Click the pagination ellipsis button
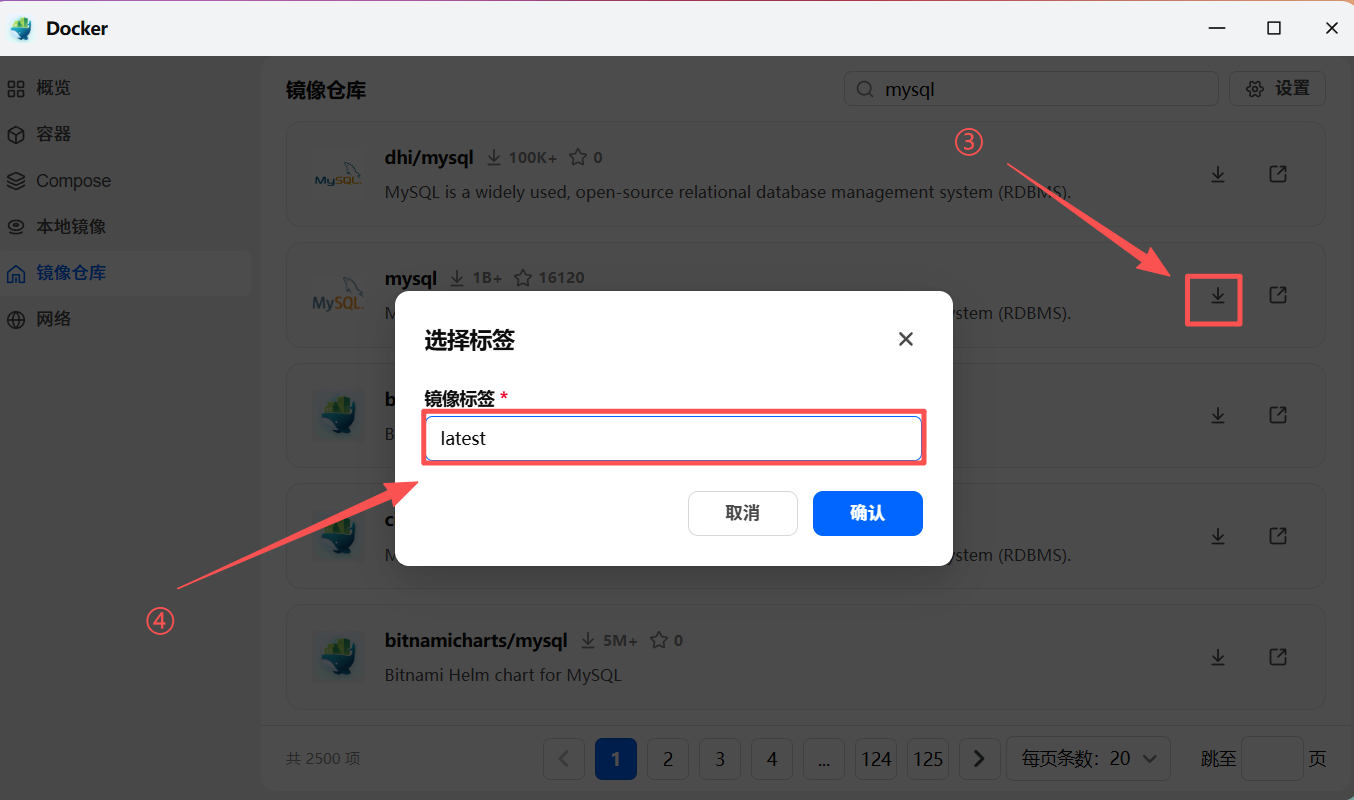The height and width of the screenshot is (800, 1354). pyautogui.click(x=824, y=759)
